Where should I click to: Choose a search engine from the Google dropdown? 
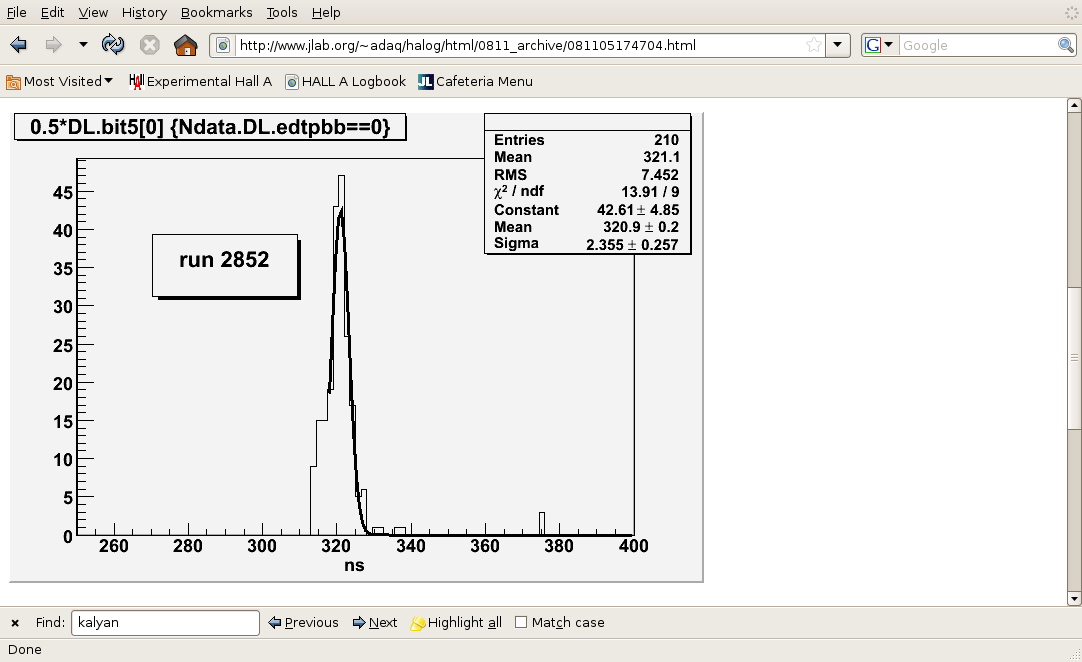(879, 46)
